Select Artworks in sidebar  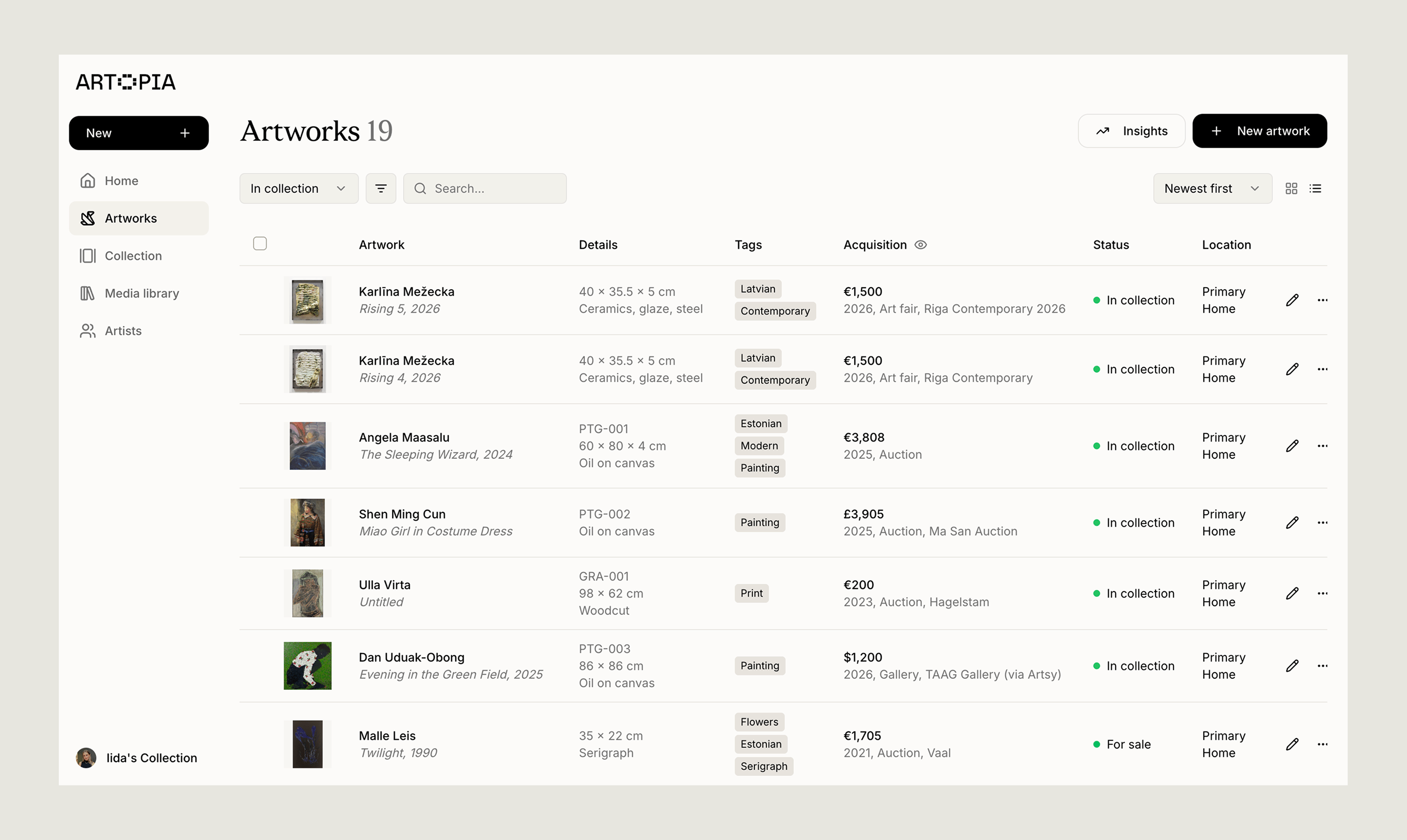tap(139, 218)
